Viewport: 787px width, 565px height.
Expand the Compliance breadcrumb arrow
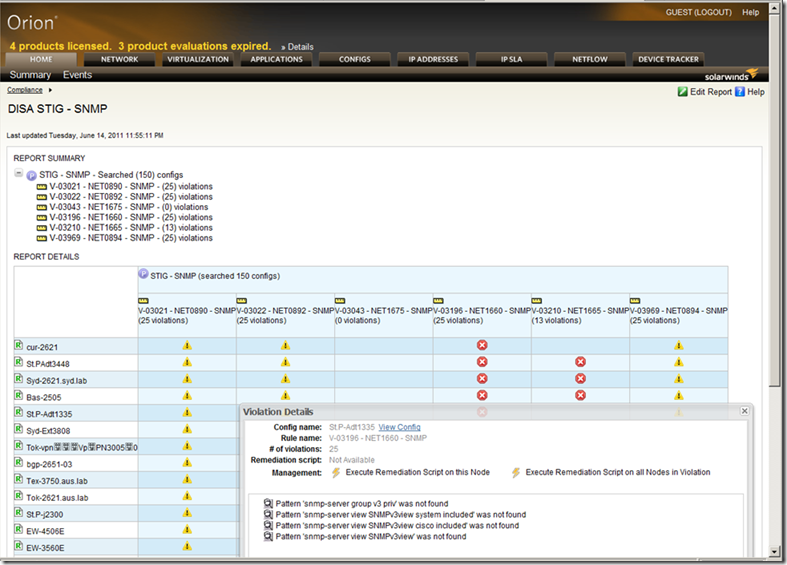pyautogui.click(x=50, y=90)
